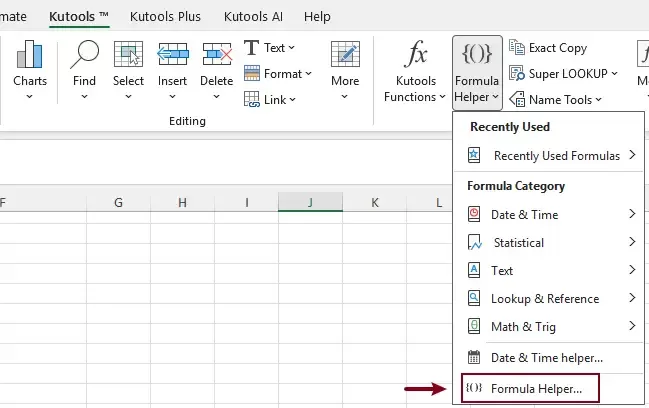Select column H header
Screen dimensions: 649x408
(182, 202)
